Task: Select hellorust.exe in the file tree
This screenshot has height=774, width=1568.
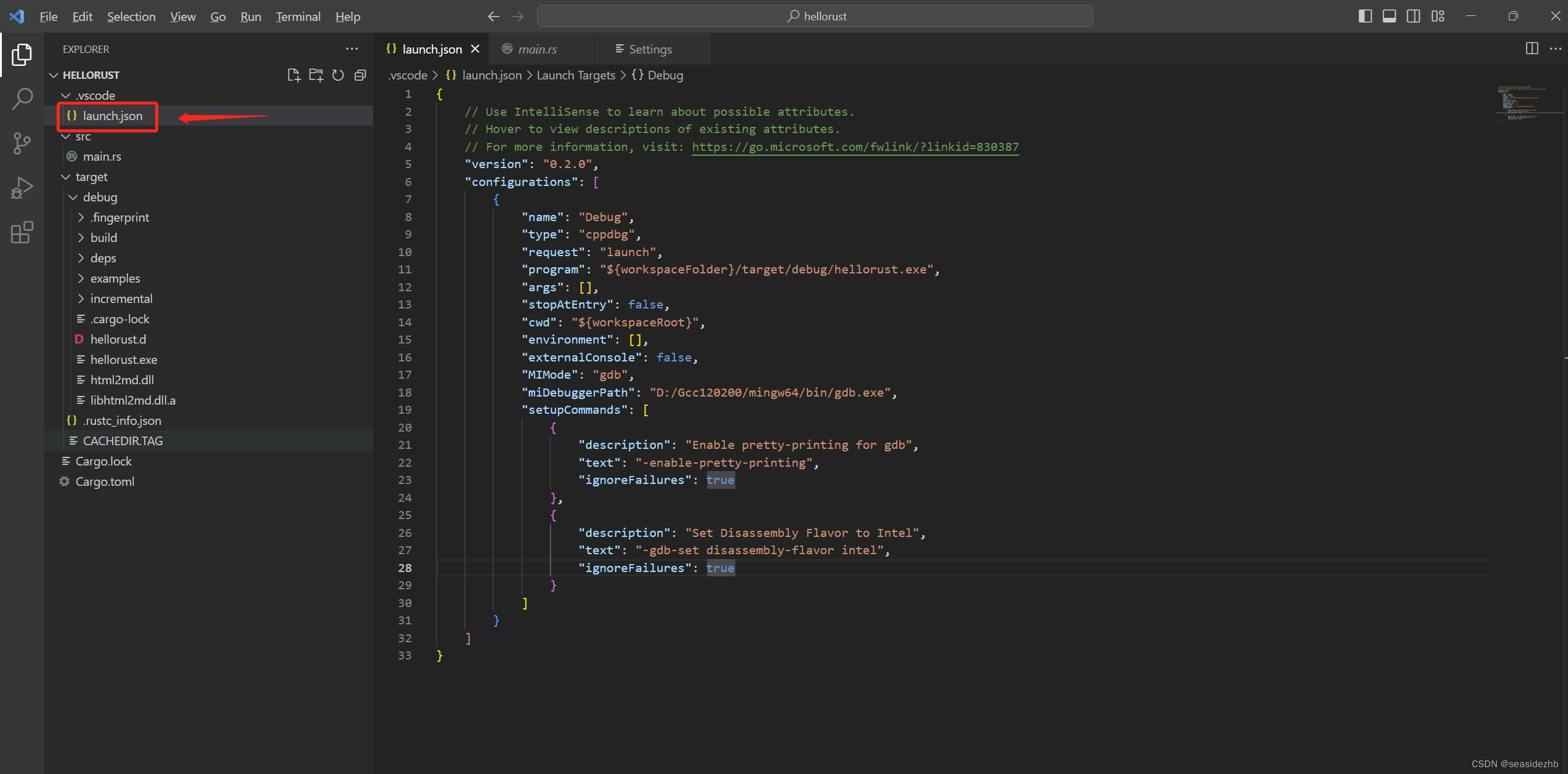Action: (x=209, y=360)
